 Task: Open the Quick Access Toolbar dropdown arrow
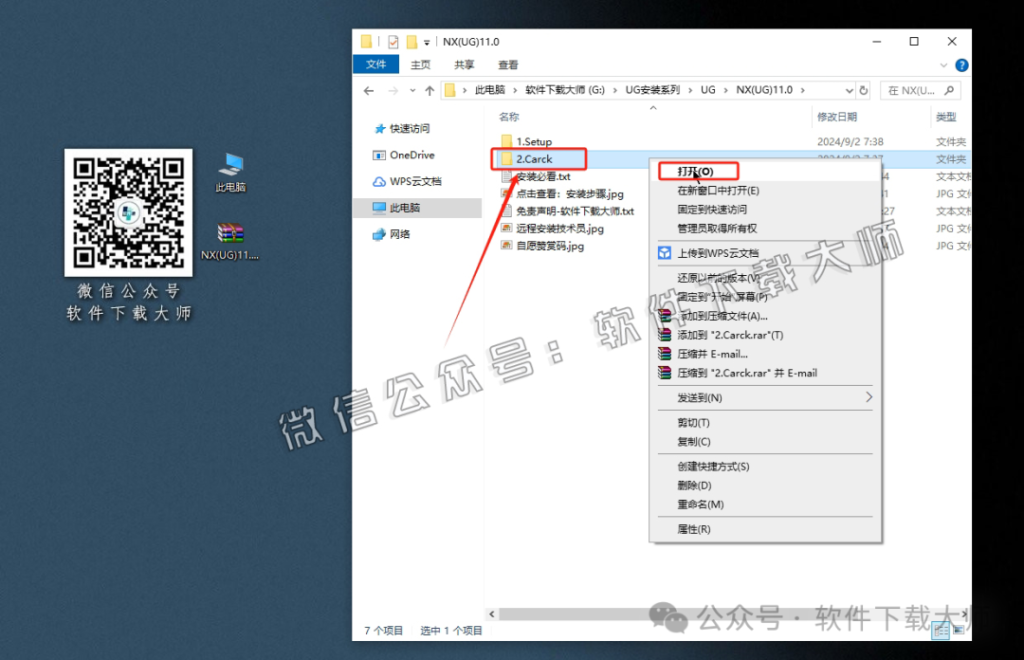click(x=428, y=41)
